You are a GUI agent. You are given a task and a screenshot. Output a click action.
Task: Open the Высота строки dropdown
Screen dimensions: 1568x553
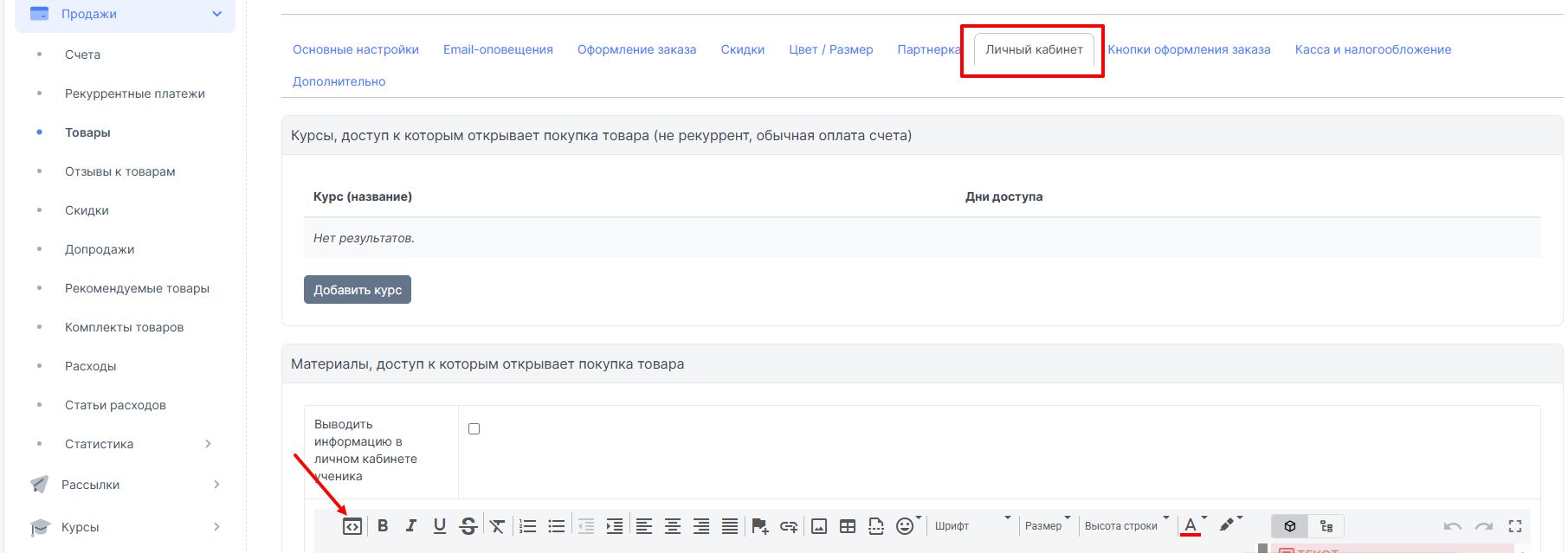pyautogui.click(x=1126, y=525)
